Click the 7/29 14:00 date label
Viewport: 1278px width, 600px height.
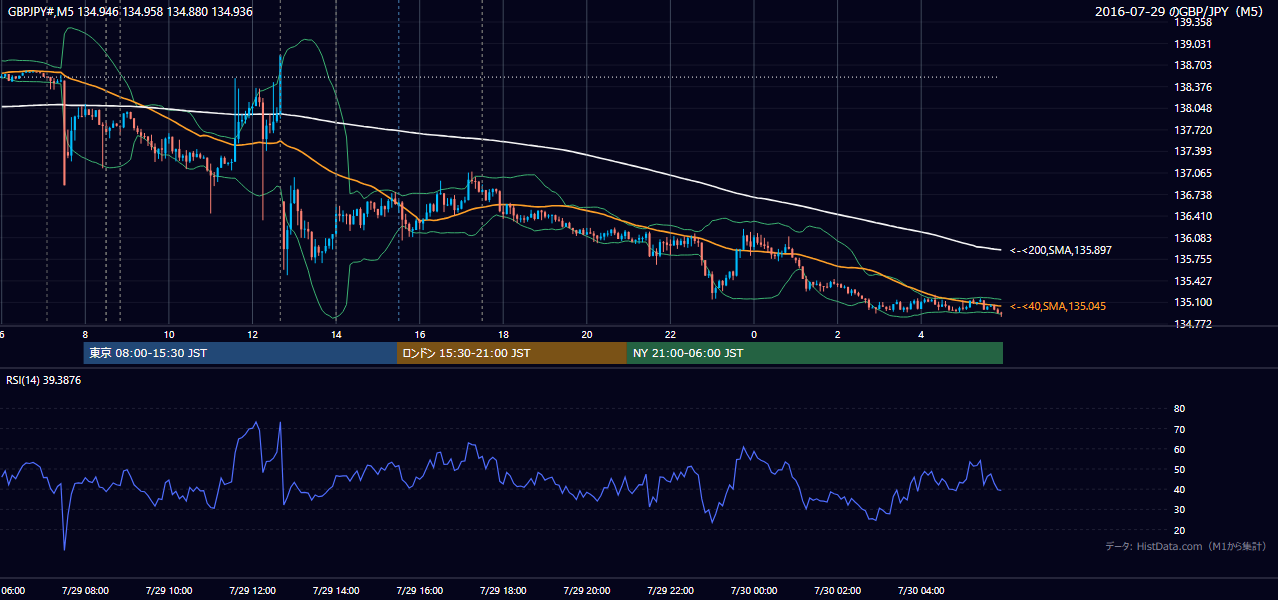[335, 591]
